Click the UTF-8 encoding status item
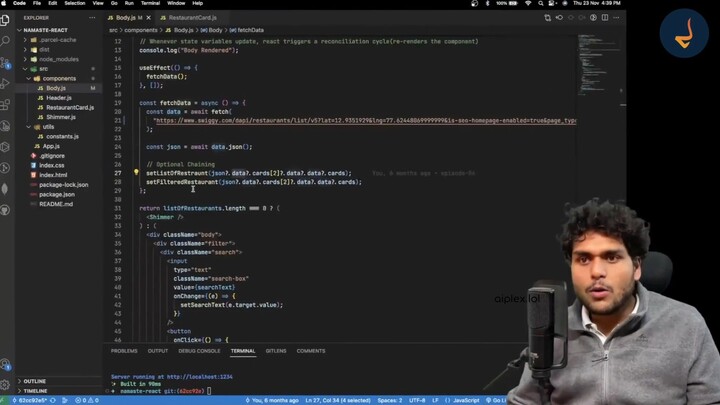Image resolution: width=720 pixels, height=405 pixels. point(417,400)
